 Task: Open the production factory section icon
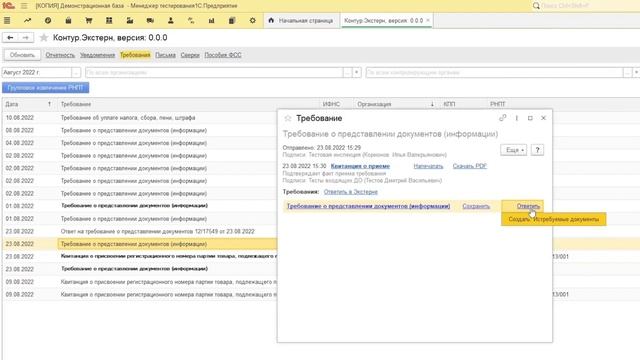click(x=130, y=20)
